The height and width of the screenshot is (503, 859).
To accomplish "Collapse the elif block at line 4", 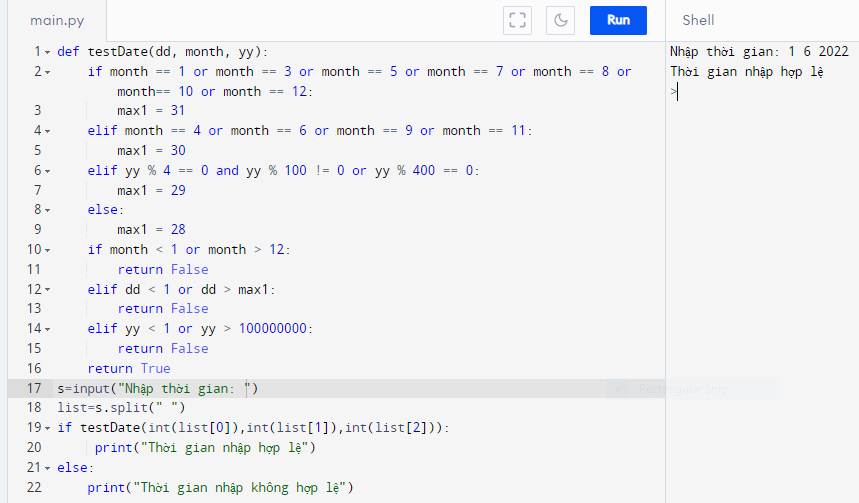I will 48,131.
